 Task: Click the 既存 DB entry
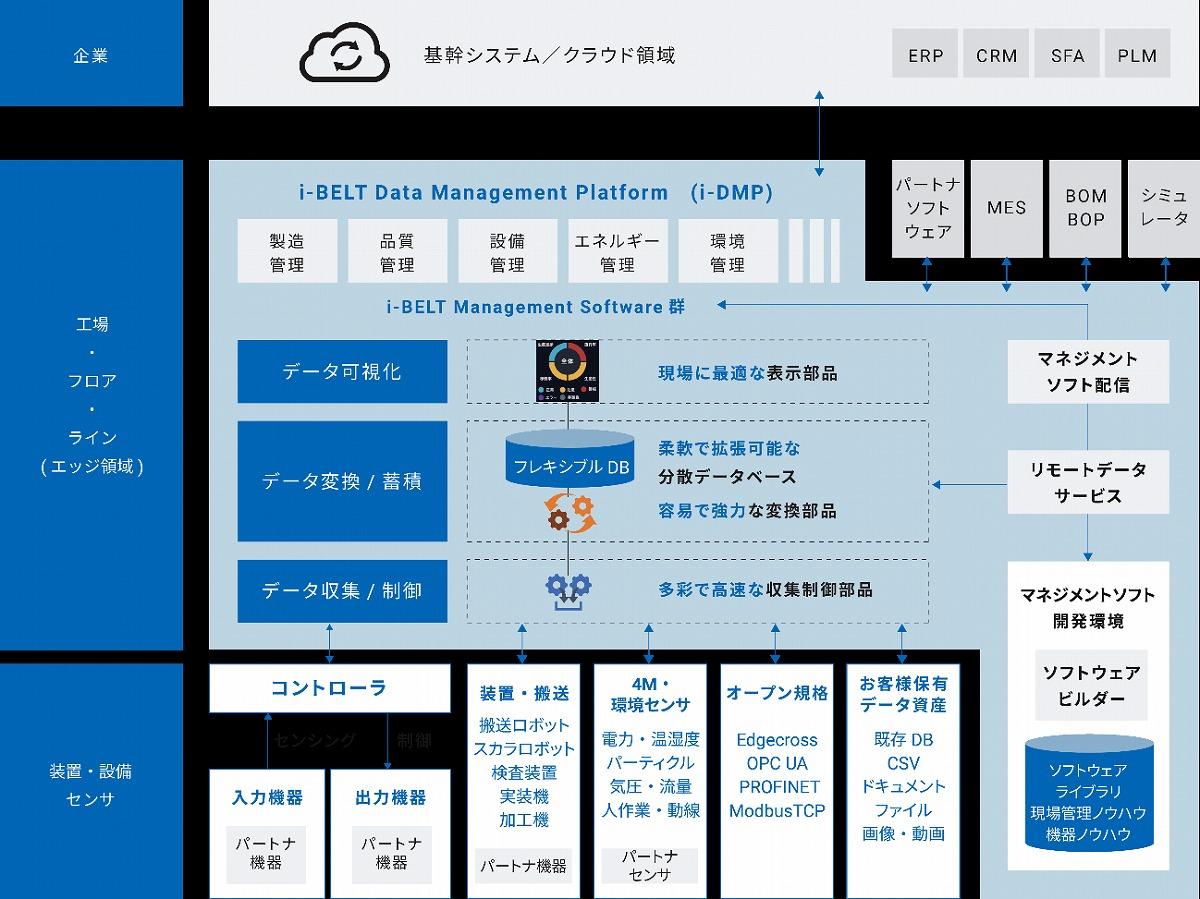(903, 740)
